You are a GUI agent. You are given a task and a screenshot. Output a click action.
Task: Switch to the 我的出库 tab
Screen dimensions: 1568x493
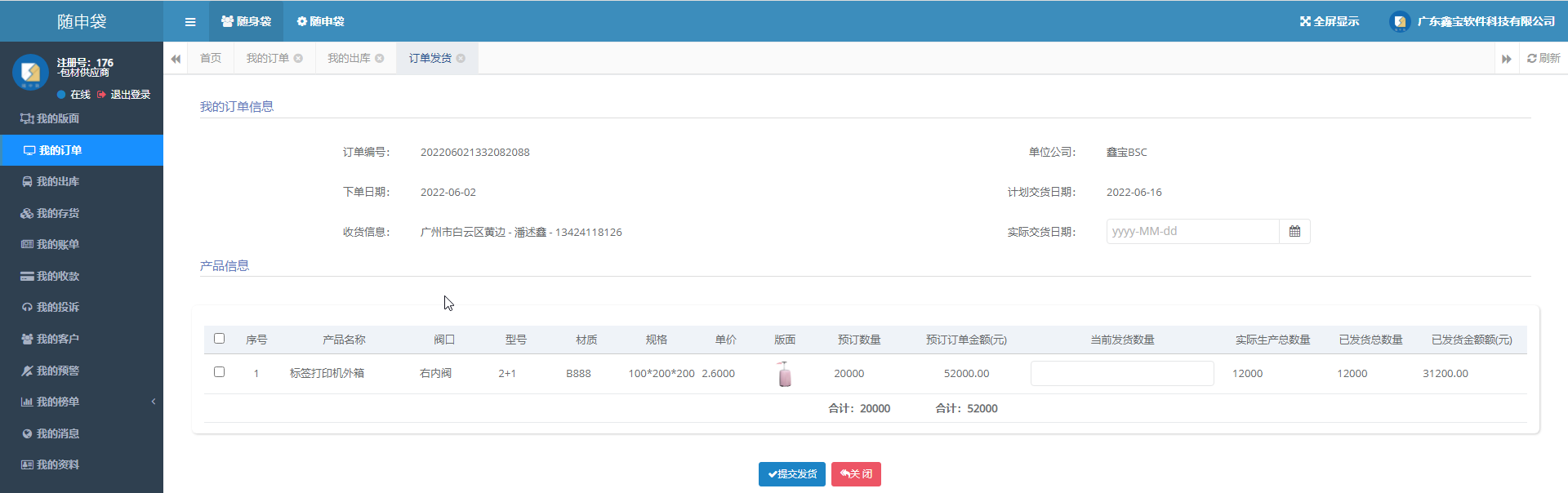pyautogui.click(x=349, y=58)
